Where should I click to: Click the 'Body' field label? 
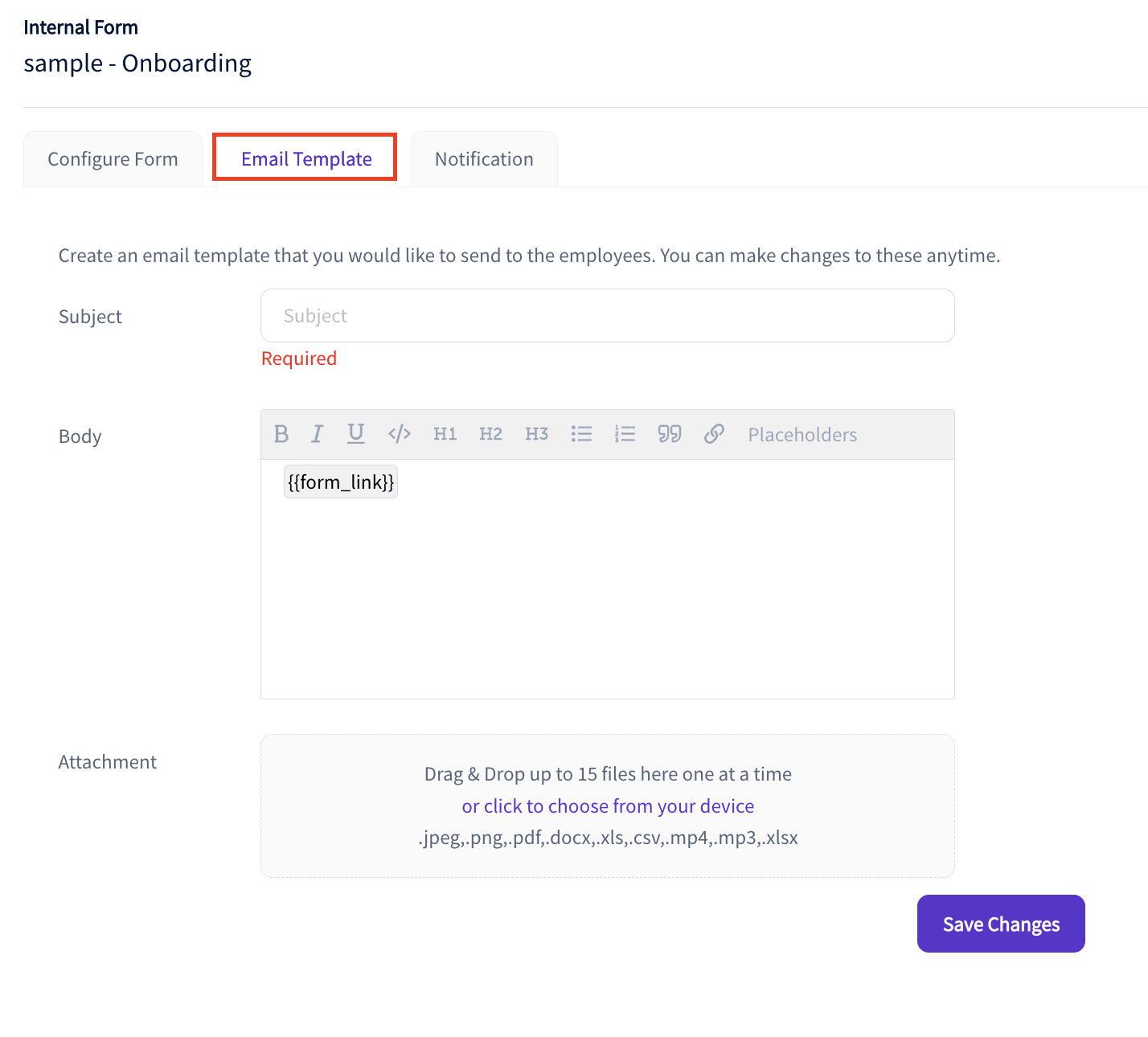[x=80, y=437]
